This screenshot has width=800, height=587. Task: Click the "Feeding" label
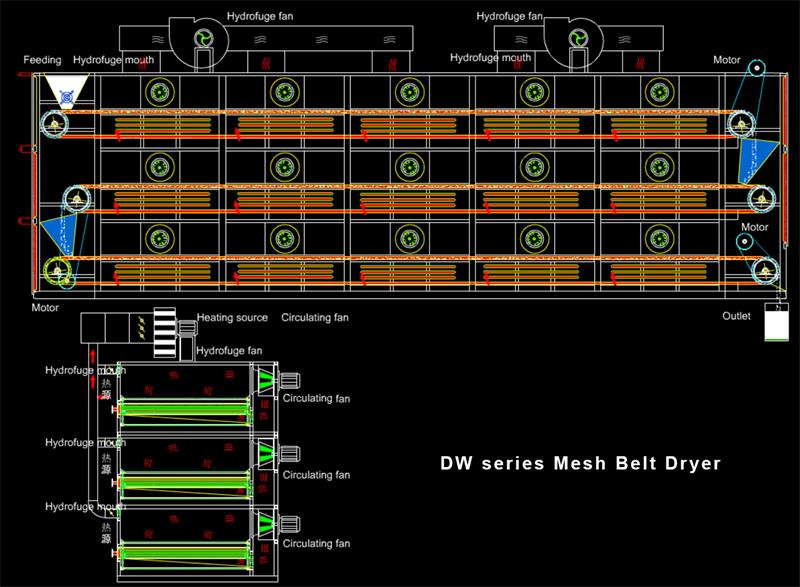click(x=43, y=61)
